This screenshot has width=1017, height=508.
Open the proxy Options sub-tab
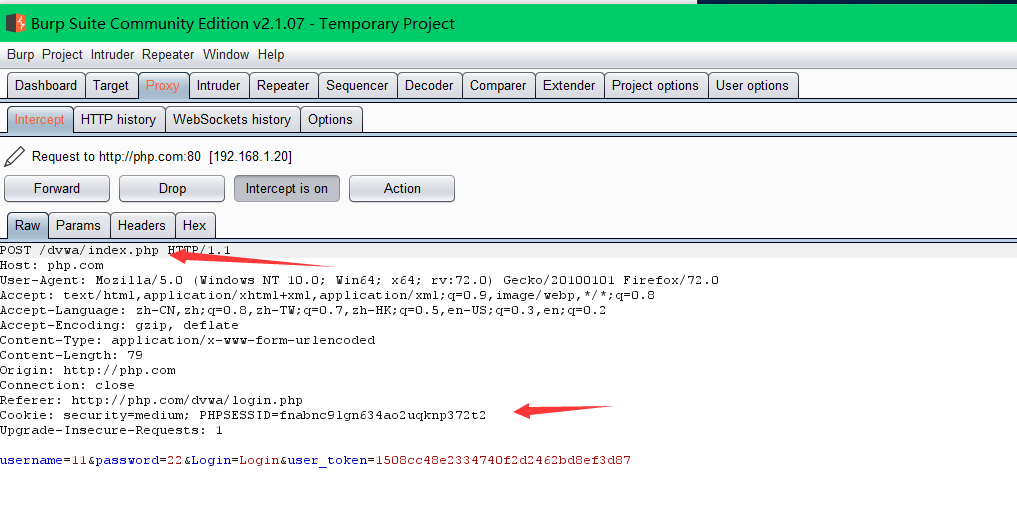pos(330,119)
